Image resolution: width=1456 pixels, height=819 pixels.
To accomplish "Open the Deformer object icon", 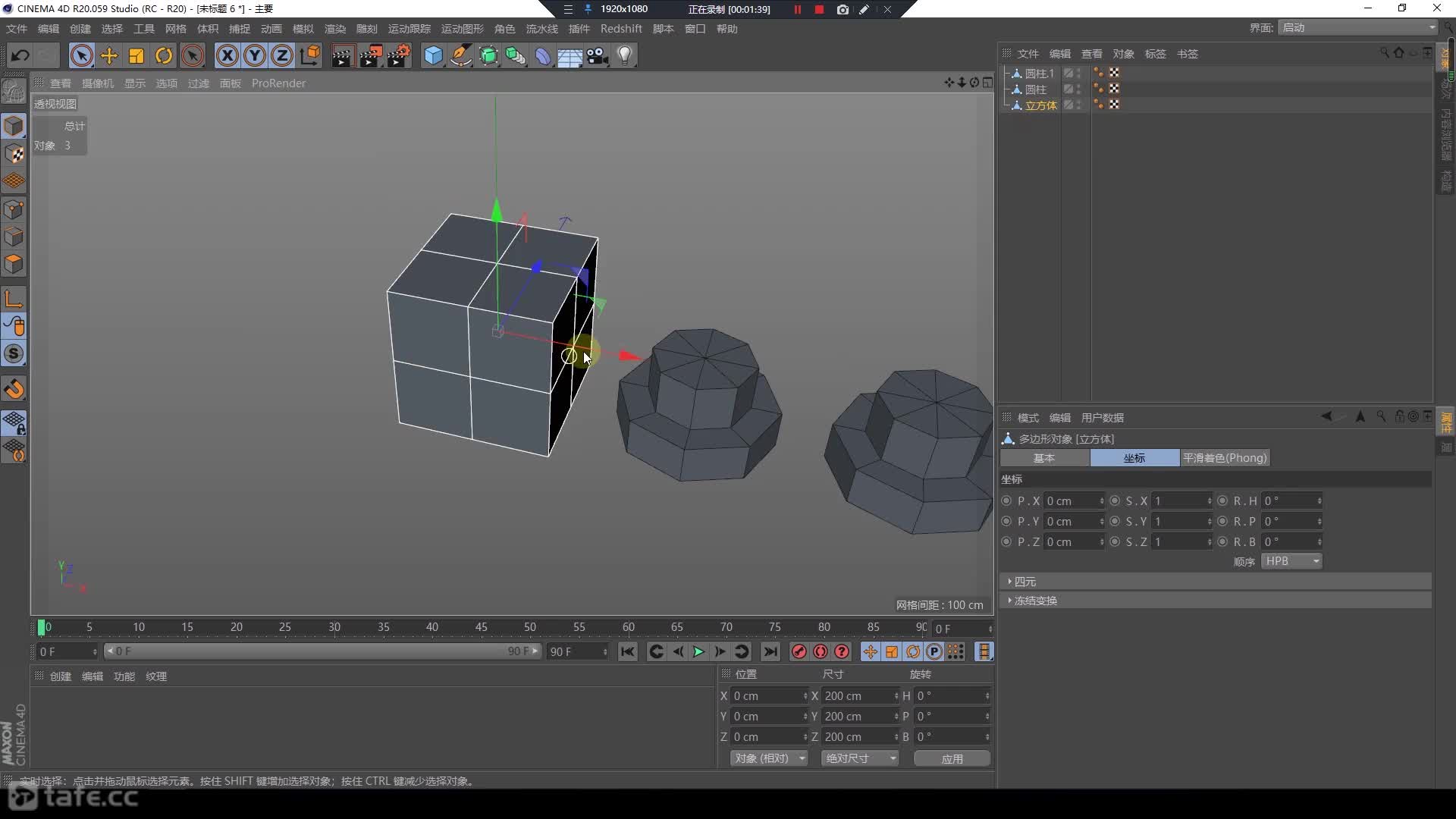I will tap(543, 55).
